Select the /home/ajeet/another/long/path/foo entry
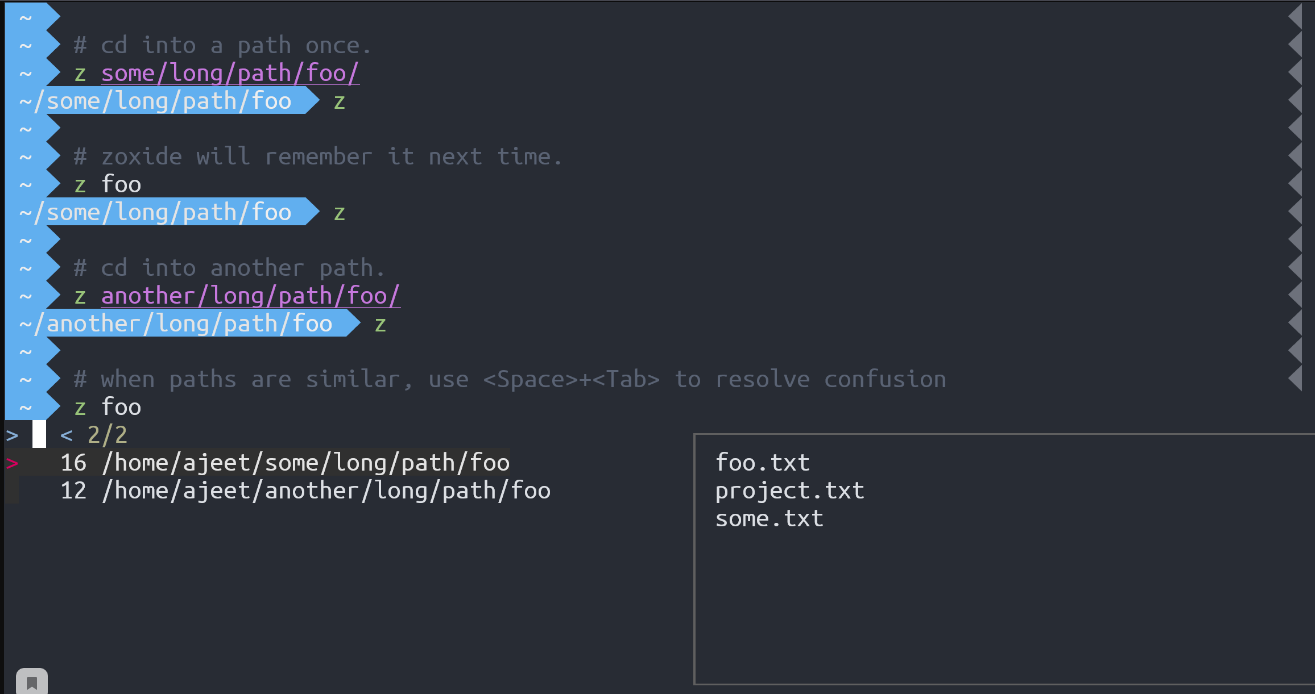The height and width of the screenshot is (694, 1315). click(x=325, y=491)
